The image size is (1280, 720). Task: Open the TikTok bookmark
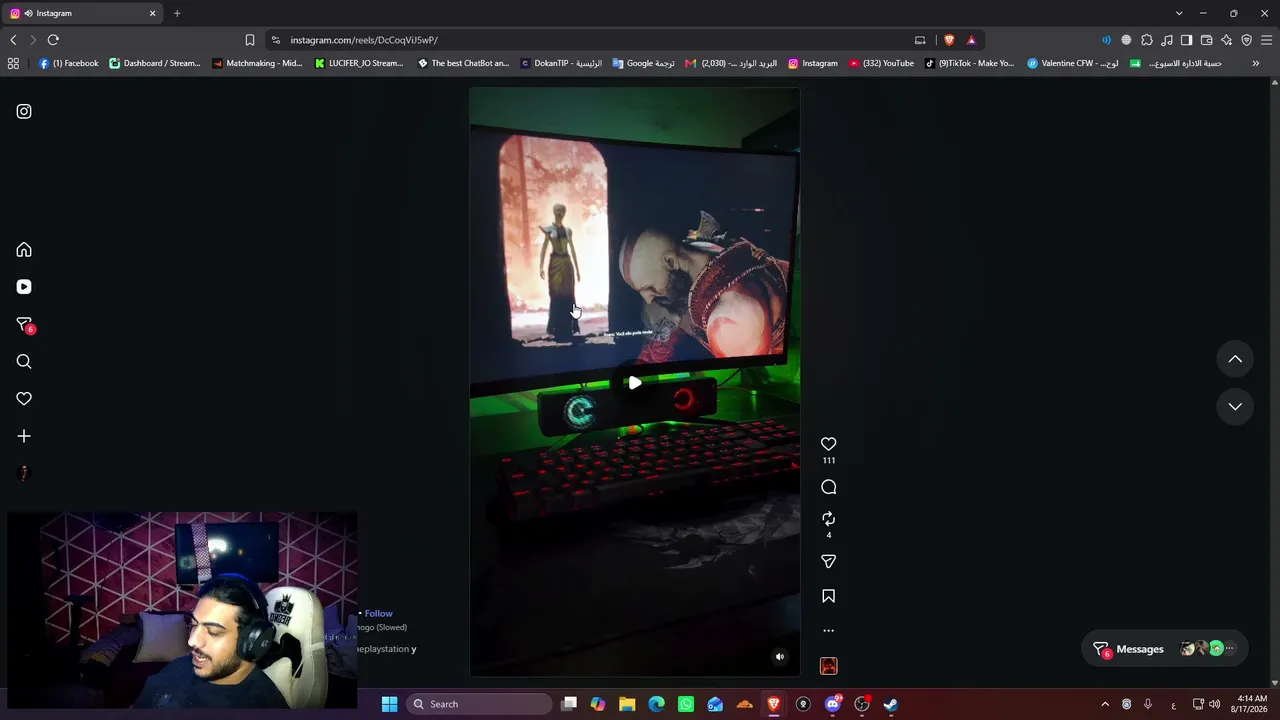coord(969,63)
